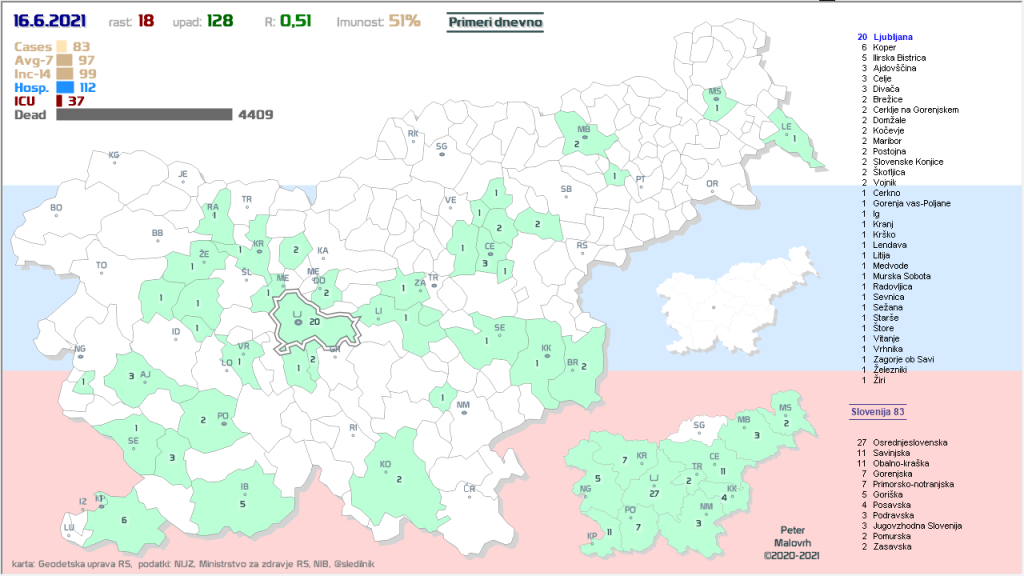The width and height of the screenshot is (1024, 576).
Task: Click the Primeri dnevno button
Action: pos(494,20)
